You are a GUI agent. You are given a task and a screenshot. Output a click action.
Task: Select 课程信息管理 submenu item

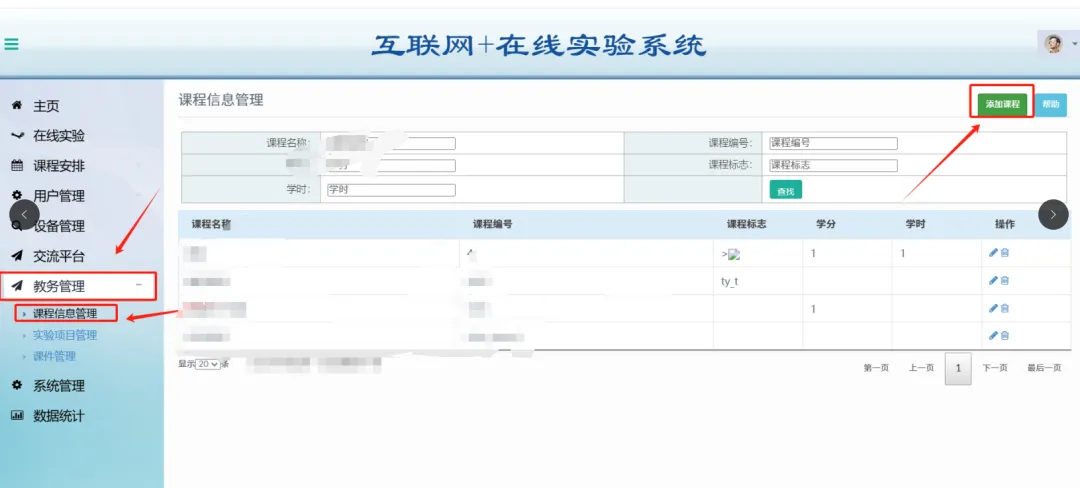point(65,313)
